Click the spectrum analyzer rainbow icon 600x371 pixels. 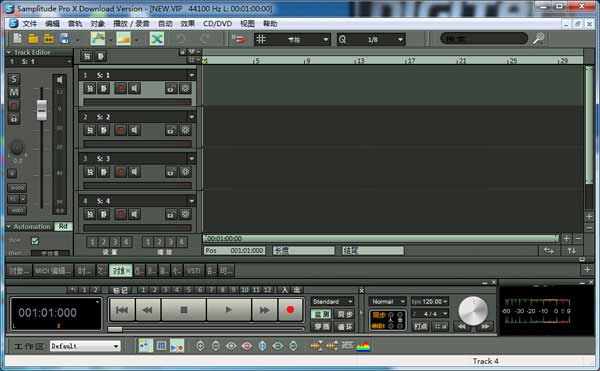(x=363, y=346)
